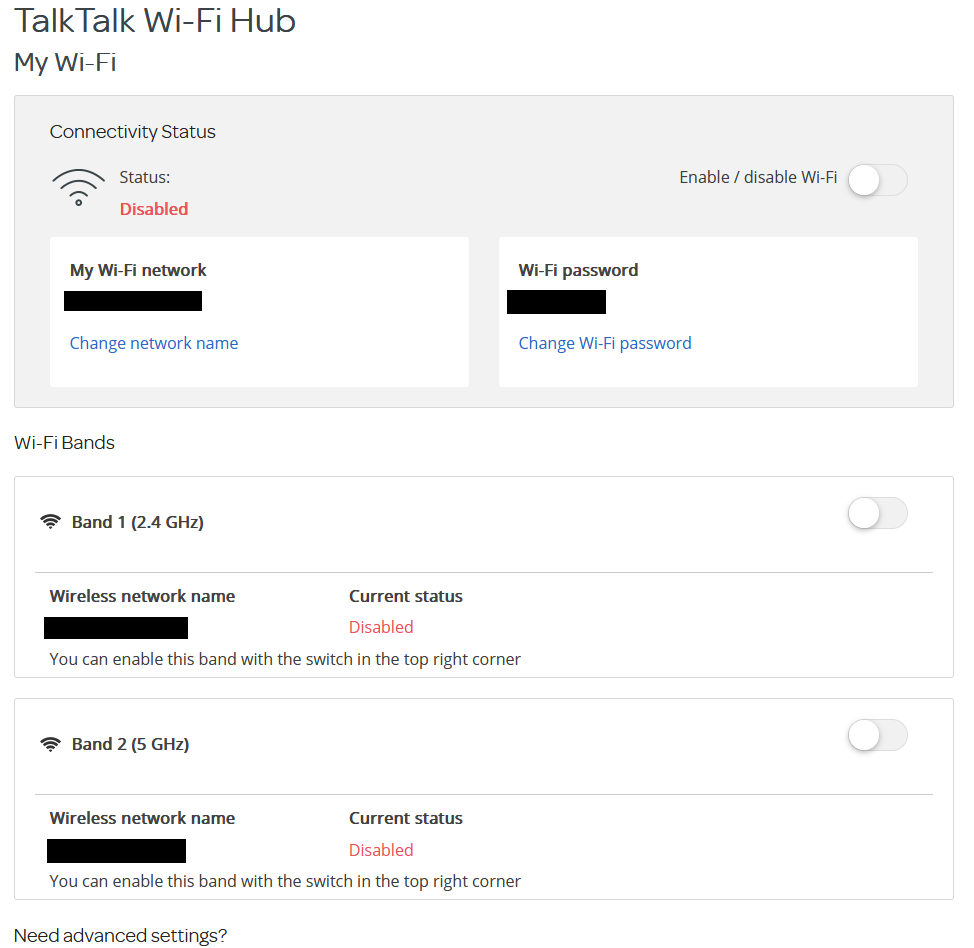Enable the Band 1 (2.4 GHz) switch
974x948 pixels.
point(877,513)
